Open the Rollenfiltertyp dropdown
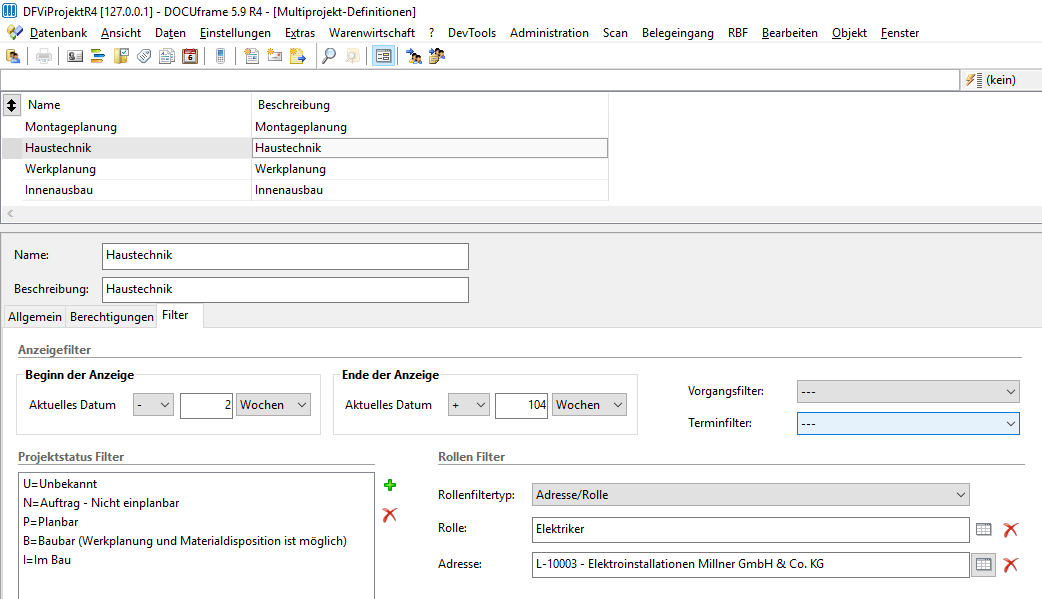The width and height of the screenshot is (1042, 599). point(750,495)
